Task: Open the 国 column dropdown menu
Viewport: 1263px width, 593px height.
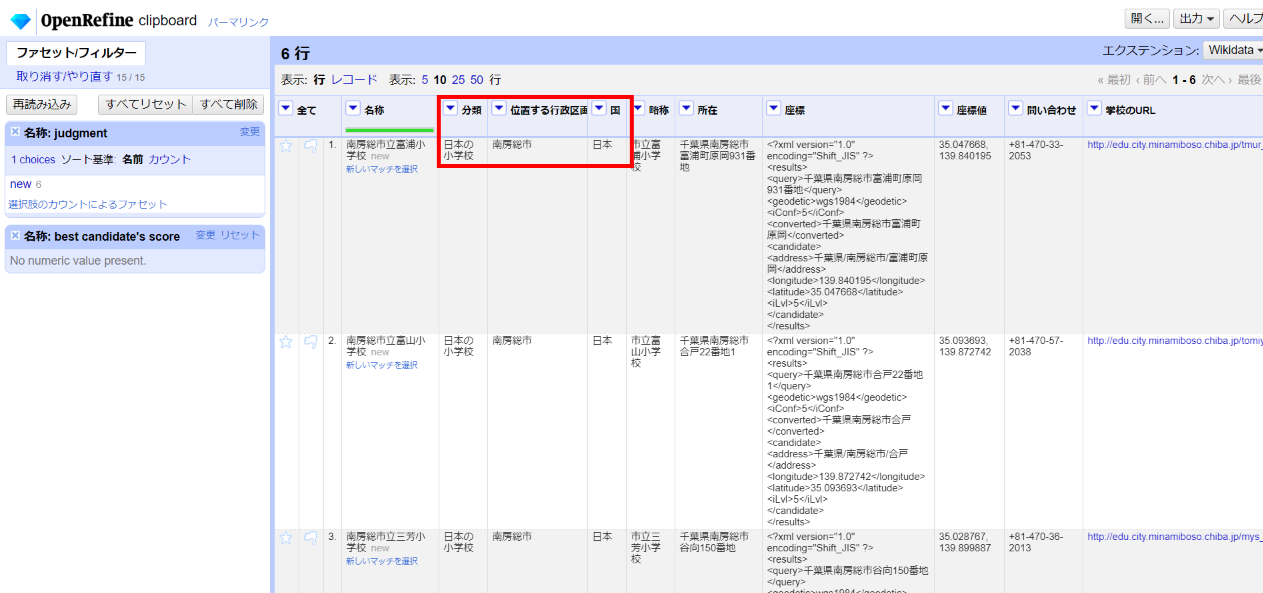Action: [599, 109]
